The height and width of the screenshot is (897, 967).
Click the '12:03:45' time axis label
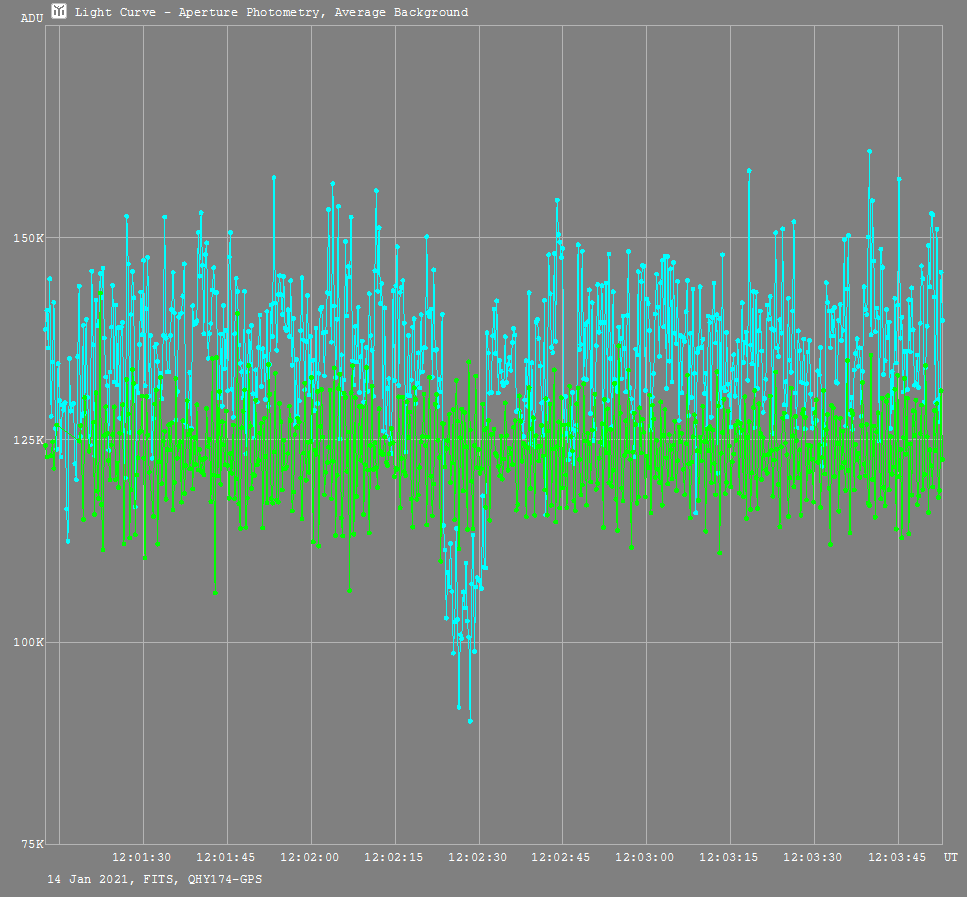(x=897, y=858)
